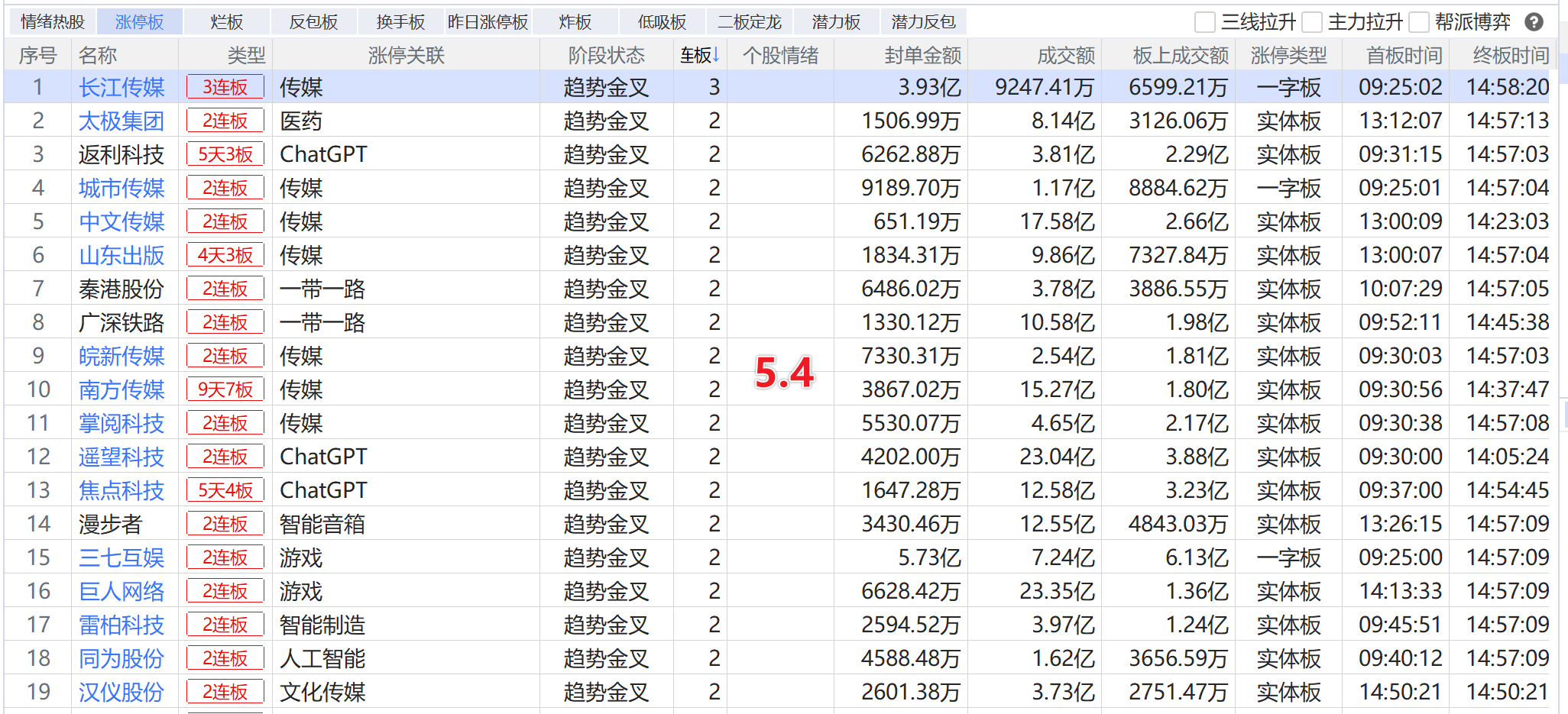The width and height of the screenshot is (1568, 714).
Task: Click the 序号 column header
Action: [38, 55]
